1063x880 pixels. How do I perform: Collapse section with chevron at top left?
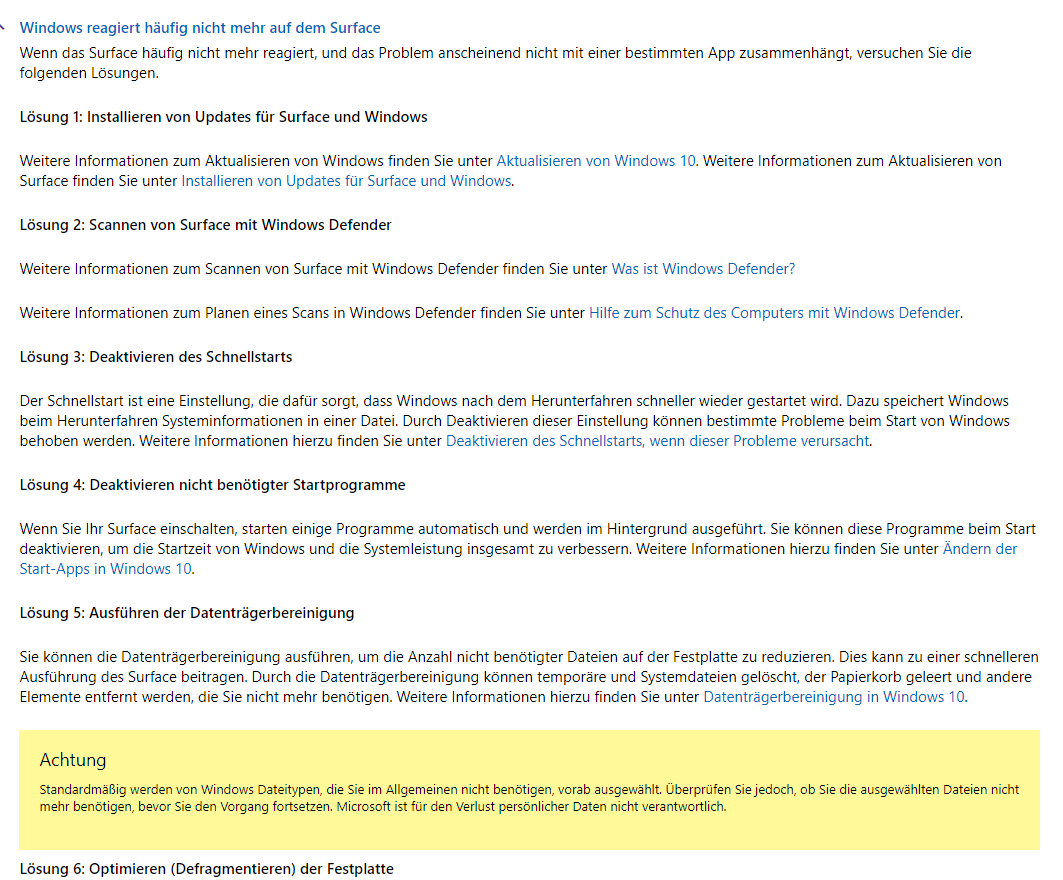tap(3, 28)
